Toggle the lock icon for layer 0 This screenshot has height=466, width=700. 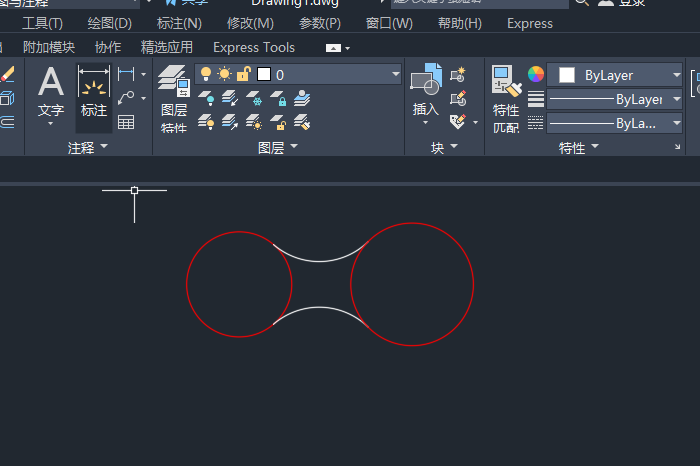pos(243,74)
